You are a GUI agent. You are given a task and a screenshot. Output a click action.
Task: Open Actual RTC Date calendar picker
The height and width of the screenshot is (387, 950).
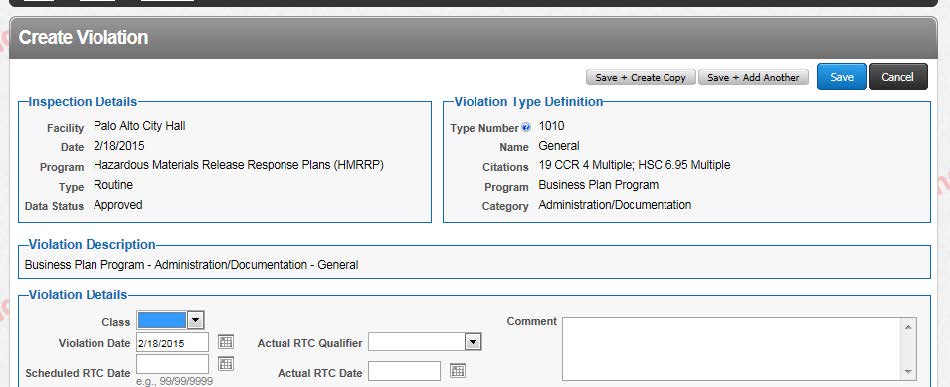458,371
